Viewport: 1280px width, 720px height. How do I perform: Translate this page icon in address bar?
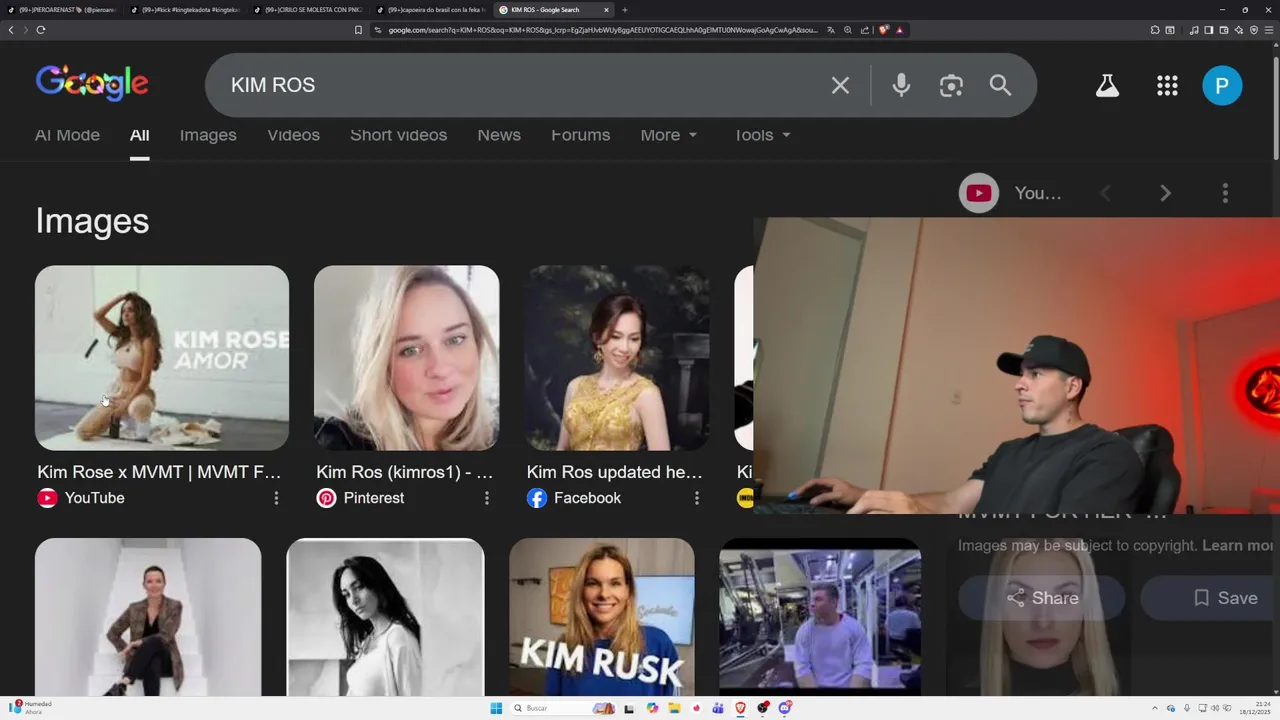point(831,30)
